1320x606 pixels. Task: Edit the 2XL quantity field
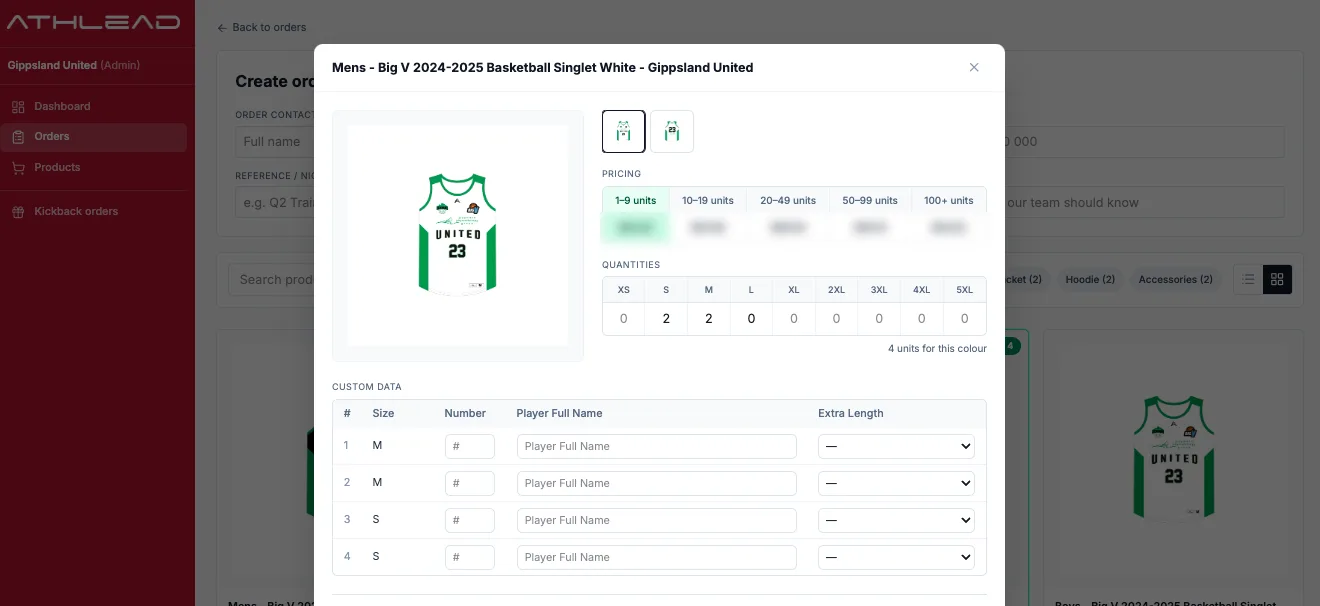(x=836, y=319)
